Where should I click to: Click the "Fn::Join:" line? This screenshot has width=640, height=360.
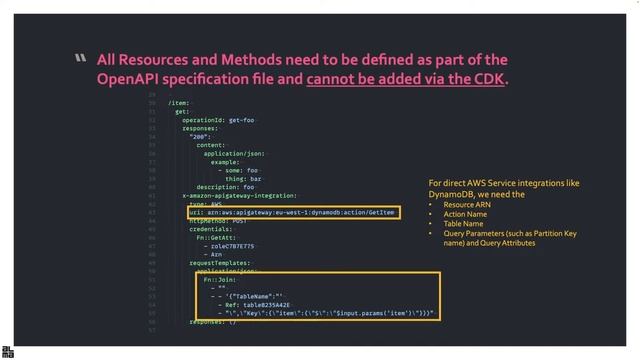click(x=220, y=280)
